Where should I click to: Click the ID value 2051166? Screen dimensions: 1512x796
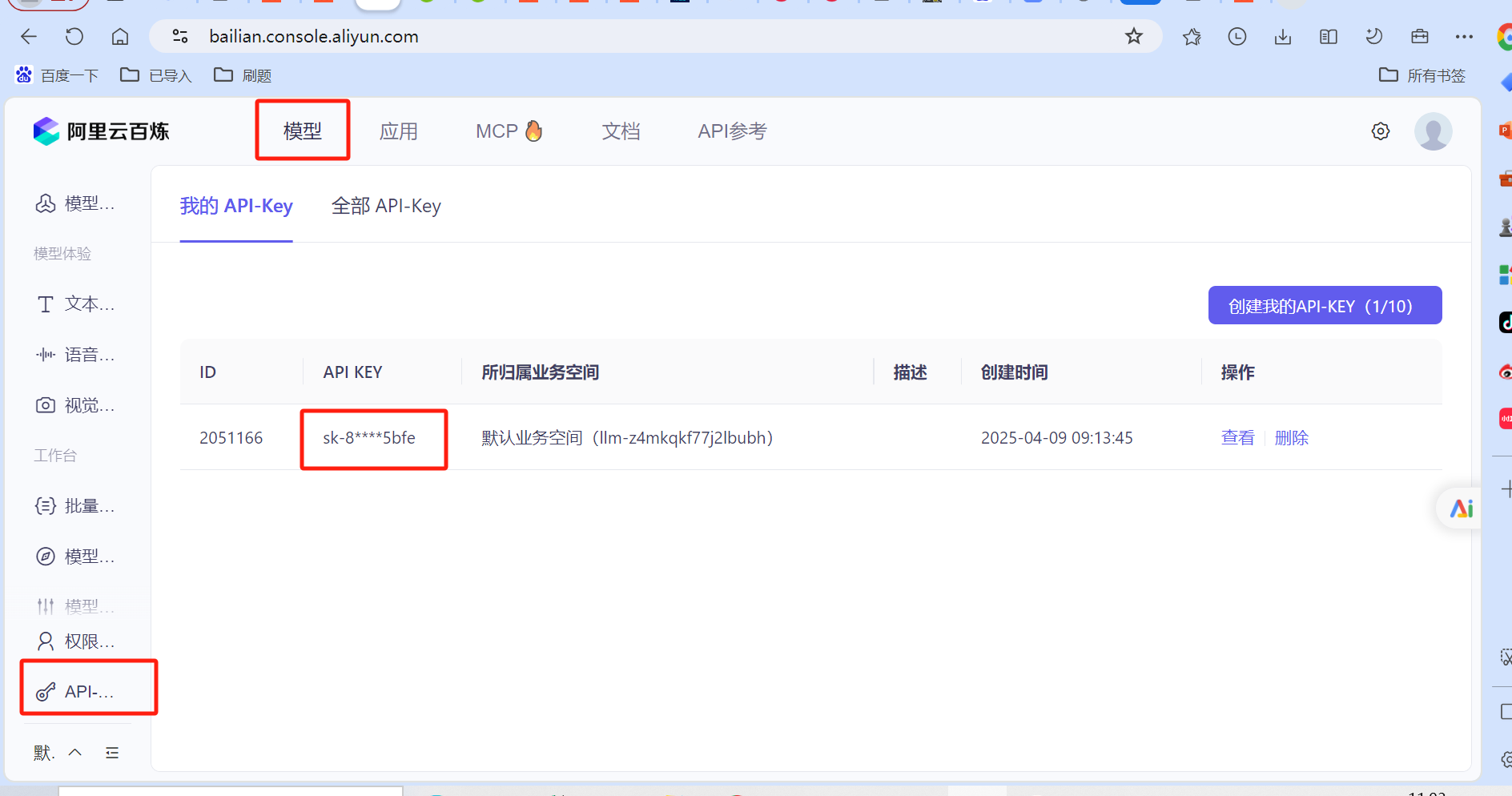(x=231, y=437)
